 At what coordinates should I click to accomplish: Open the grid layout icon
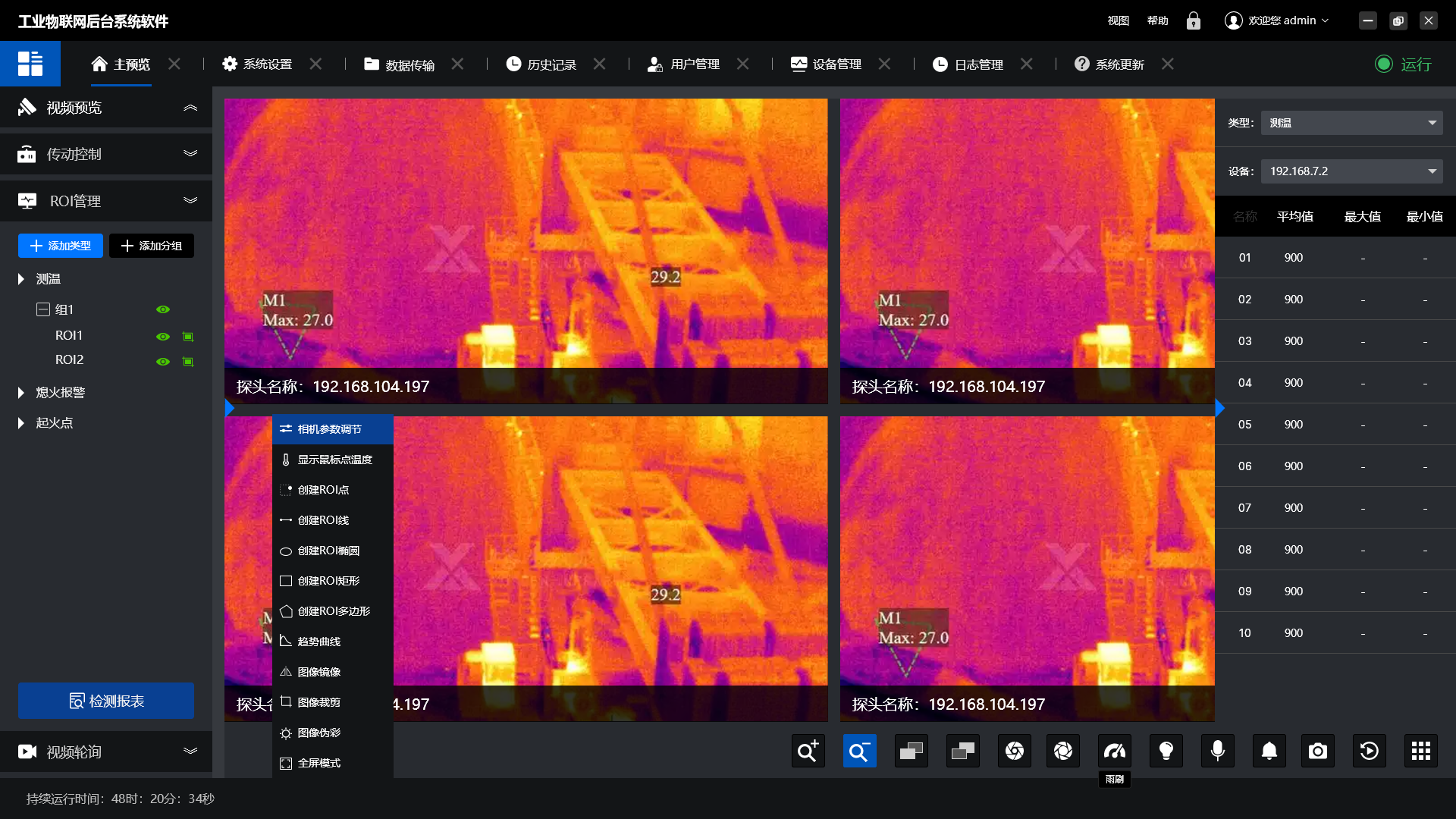click(x=1420, y=751)
